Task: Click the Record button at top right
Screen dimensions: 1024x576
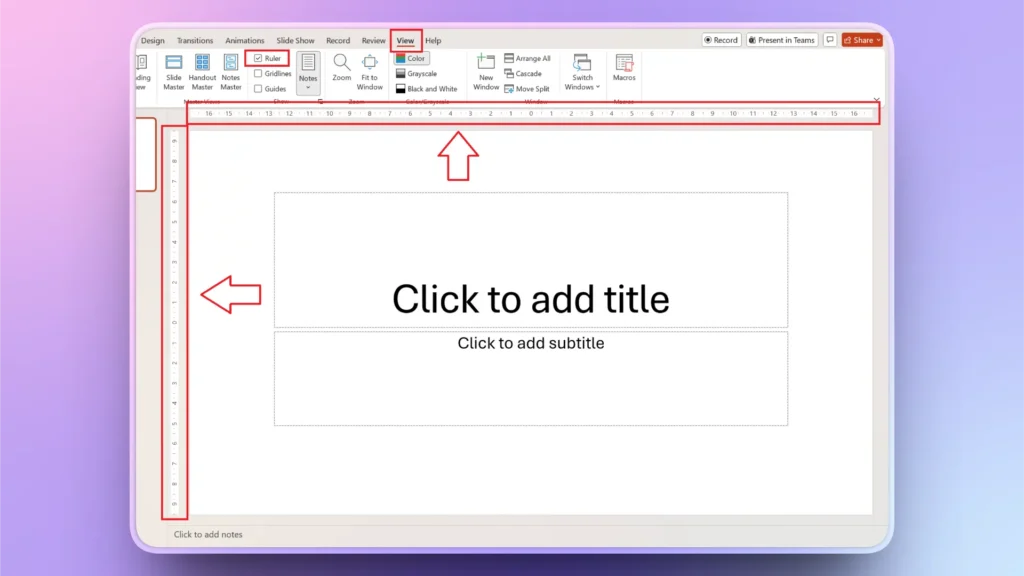Action: point(721,40)
